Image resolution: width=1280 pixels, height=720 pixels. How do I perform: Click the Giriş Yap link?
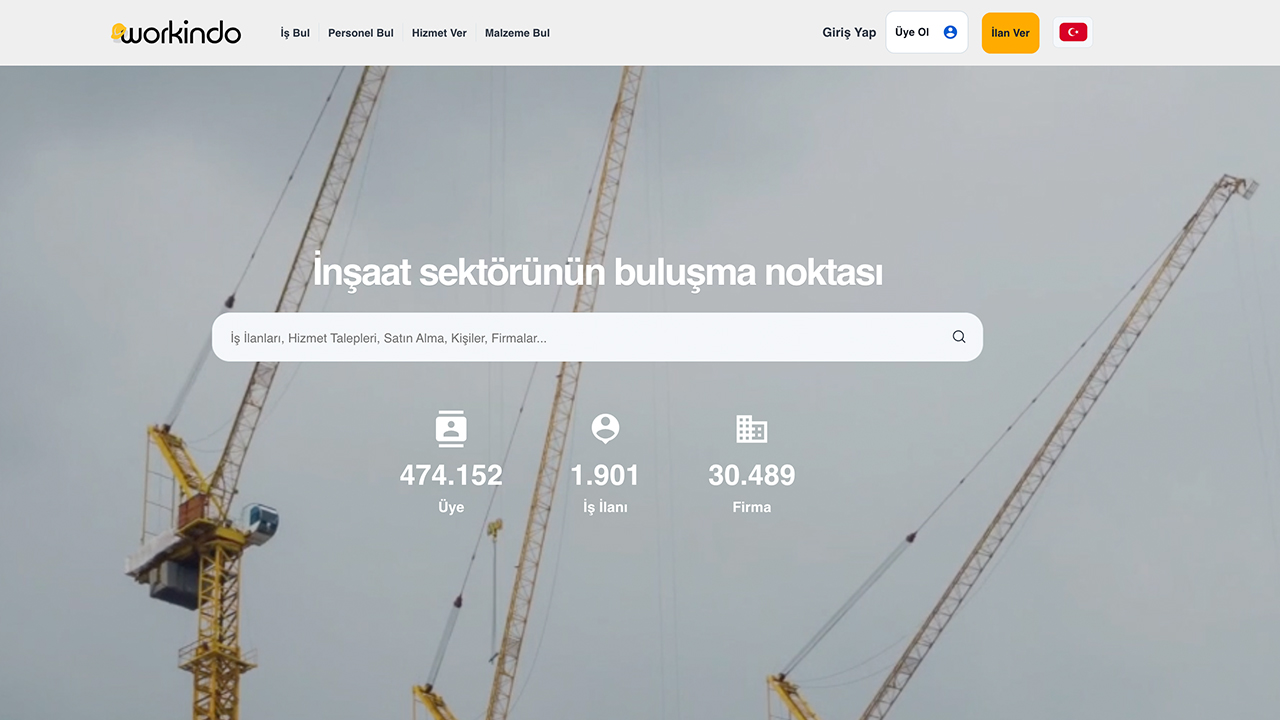point(849,33)
